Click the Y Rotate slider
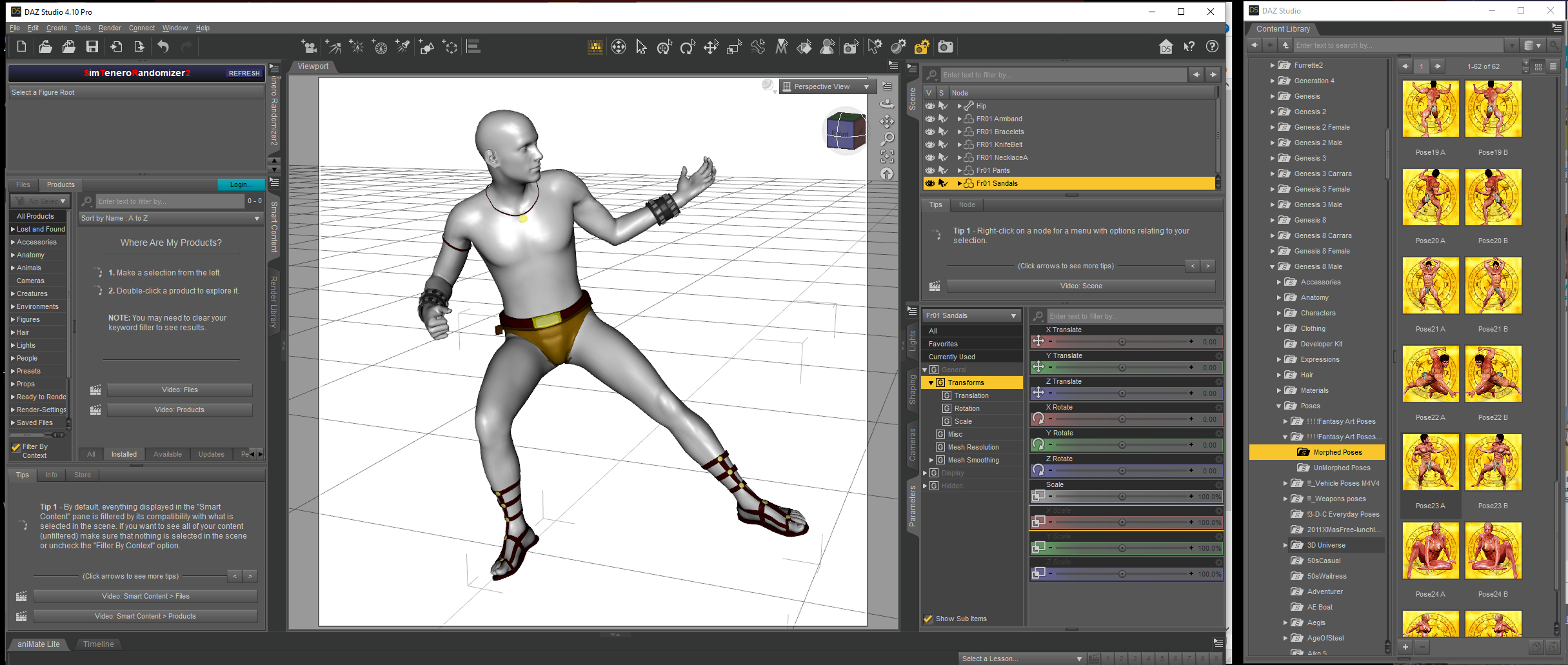 [x=1121, y=445]
